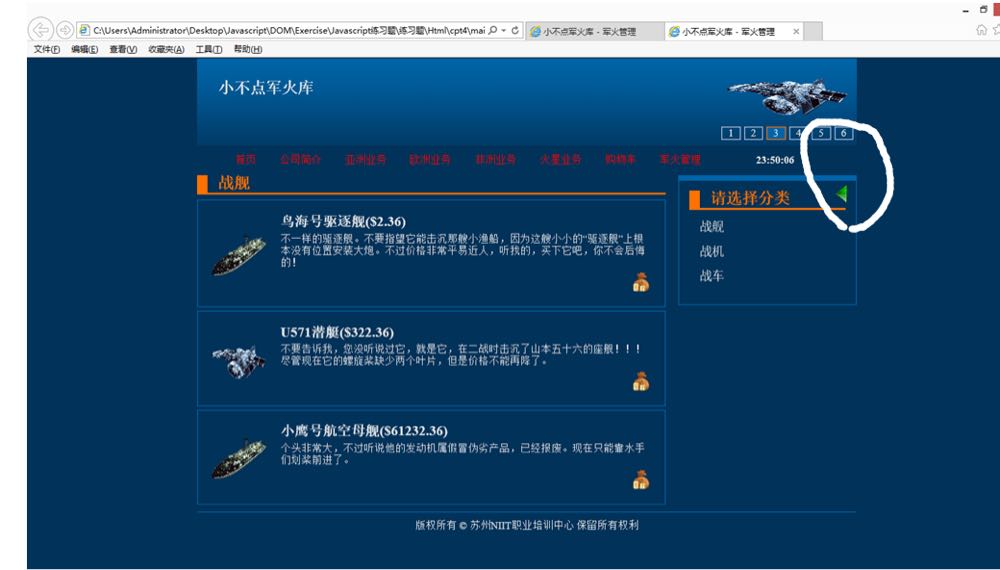Refresh the page with the reload icon

coord(515,30)
